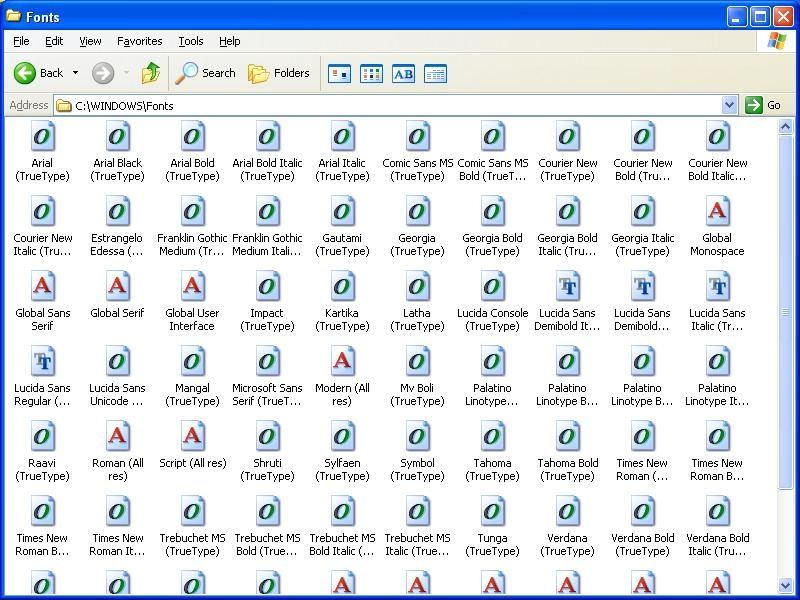The image size is (800, 600).
Task: Click the scrollbar down arrow
Action: [785, 585]
